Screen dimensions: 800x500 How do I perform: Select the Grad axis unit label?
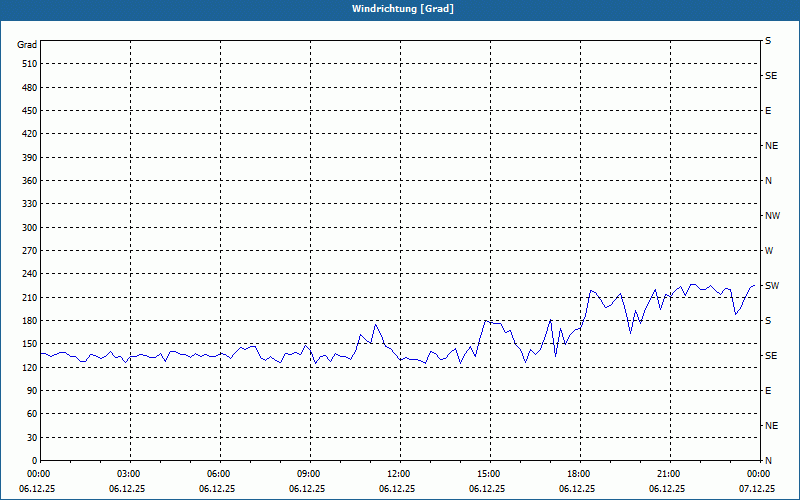pos(27,45)
